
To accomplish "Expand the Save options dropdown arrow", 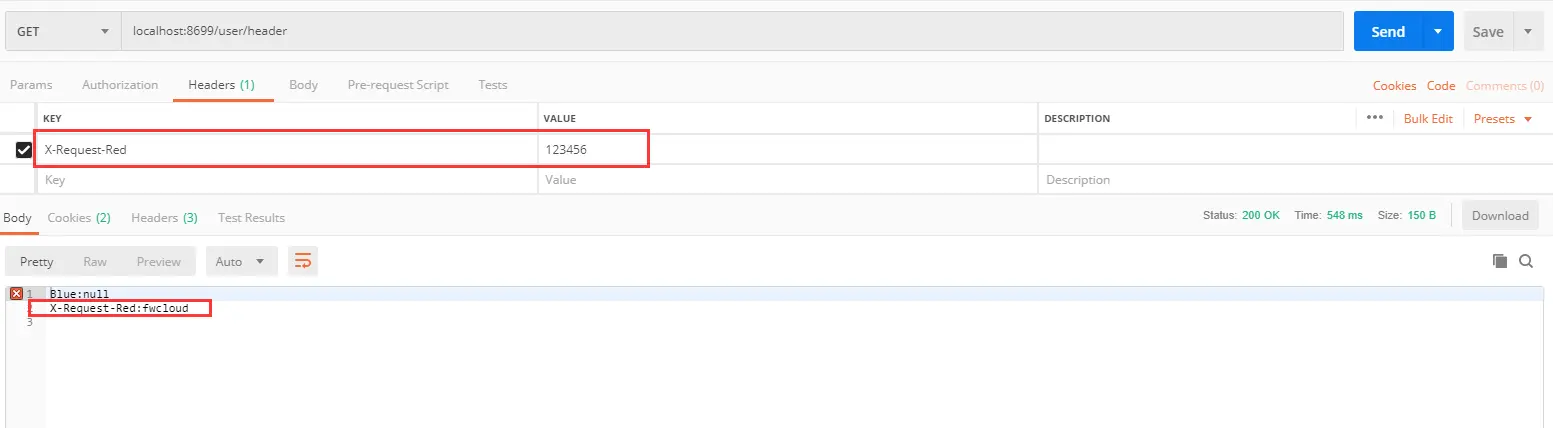I will click(1527, 32).
